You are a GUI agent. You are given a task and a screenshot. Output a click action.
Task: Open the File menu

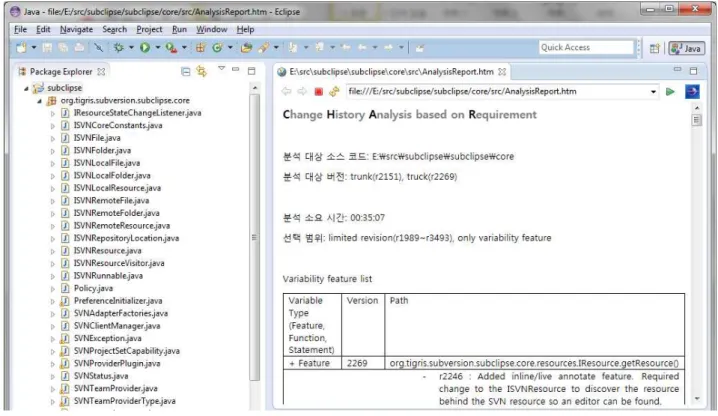pos(21,29)
